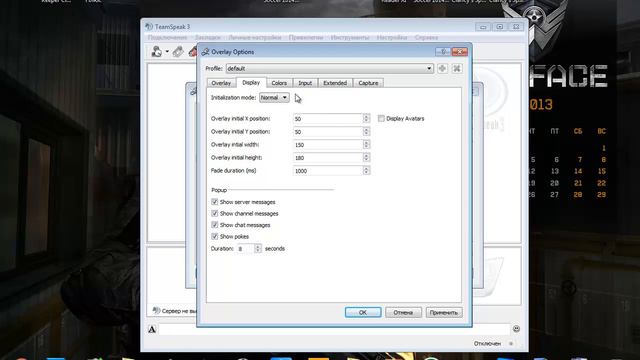Click the TeamSpeak chat message input box
The image size is (640, 360).
click(334, 329)
